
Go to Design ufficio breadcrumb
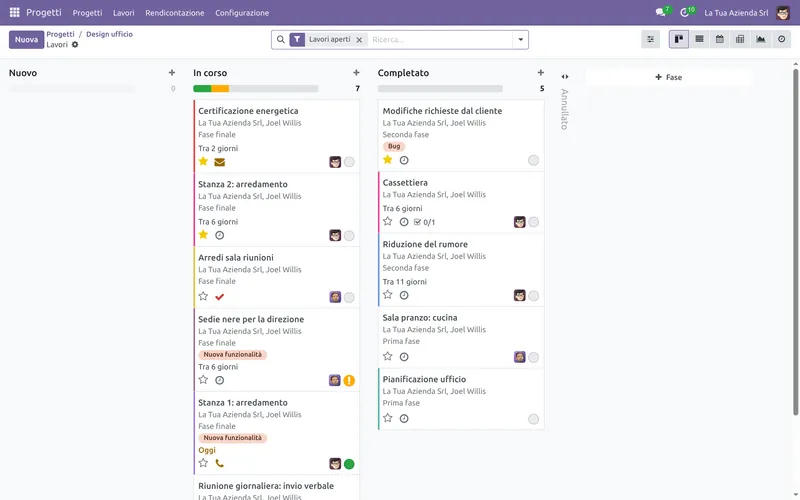click(x=109, y=34)
